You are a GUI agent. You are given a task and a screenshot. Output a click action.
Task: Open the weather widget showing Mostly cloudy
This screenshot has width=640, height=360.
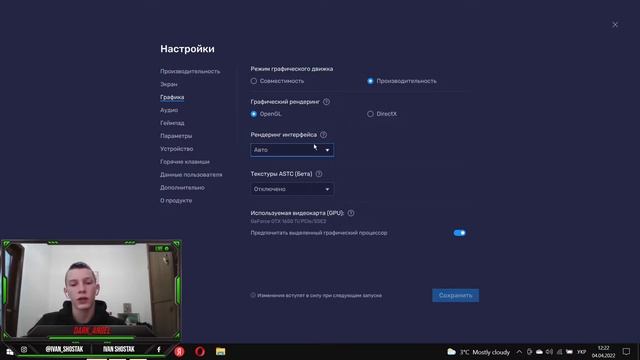tap(478, 352)
